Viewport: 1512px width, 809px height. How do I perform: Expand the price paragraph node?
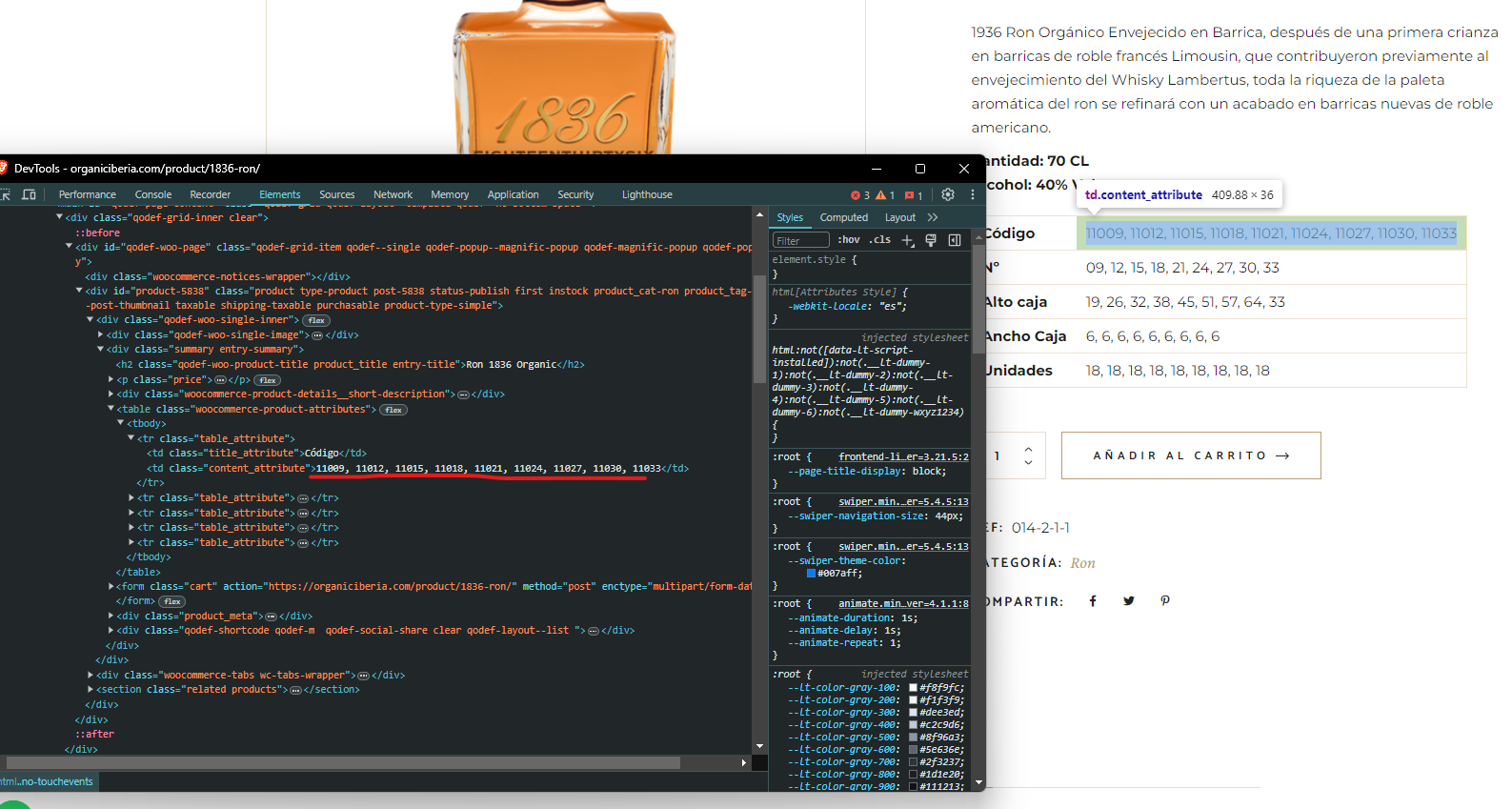click(111, 379)
